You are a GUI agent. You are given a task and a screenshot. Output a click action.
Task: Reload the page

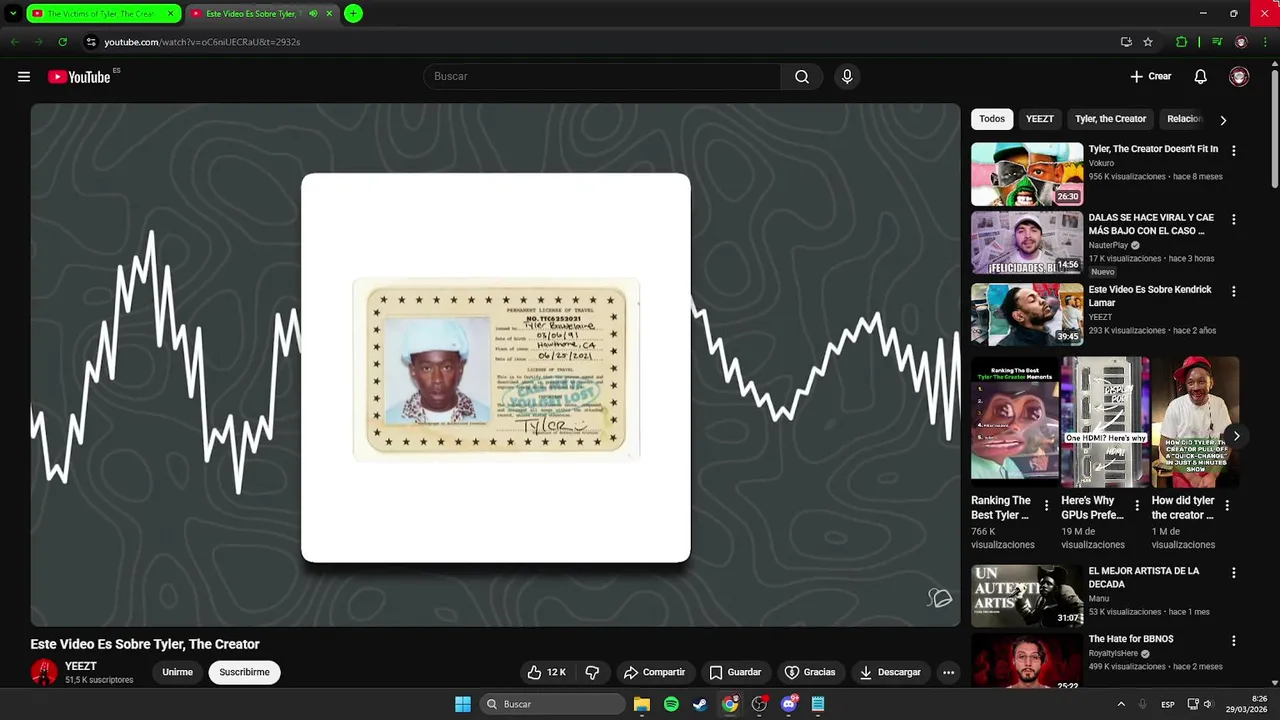62,42
